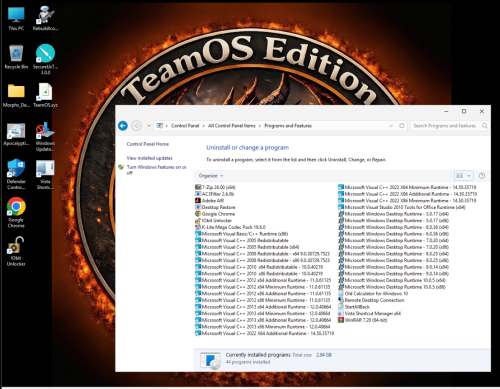
Task: Open the view options dropdown arrow
Action: [469, 176]
